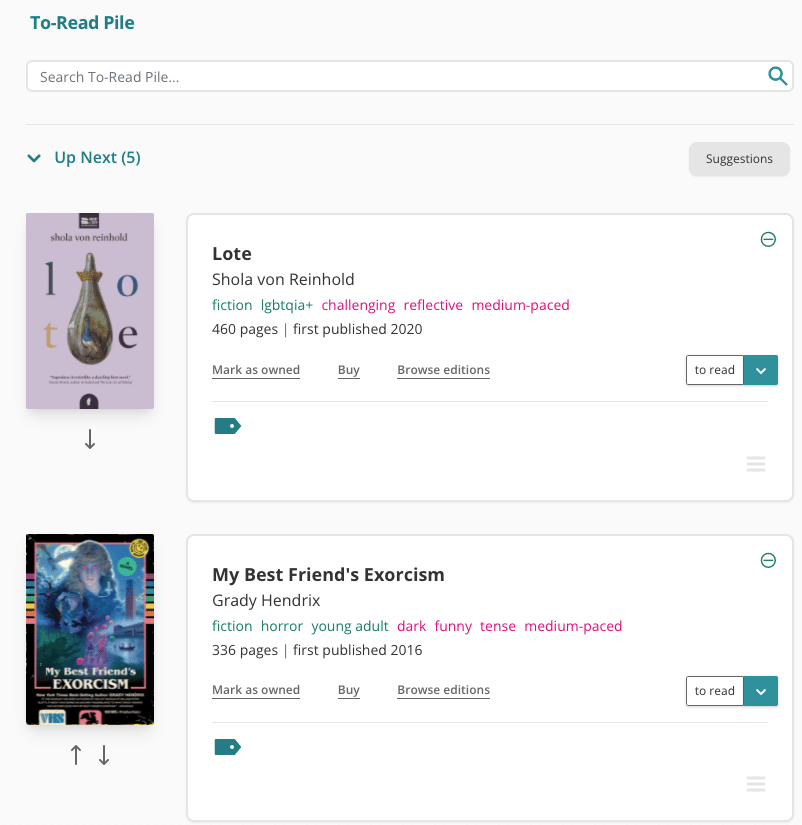Viewport: 802px width, 825px height.
Task: Move My Best Friend's Exorcism up
Action: 76,754
